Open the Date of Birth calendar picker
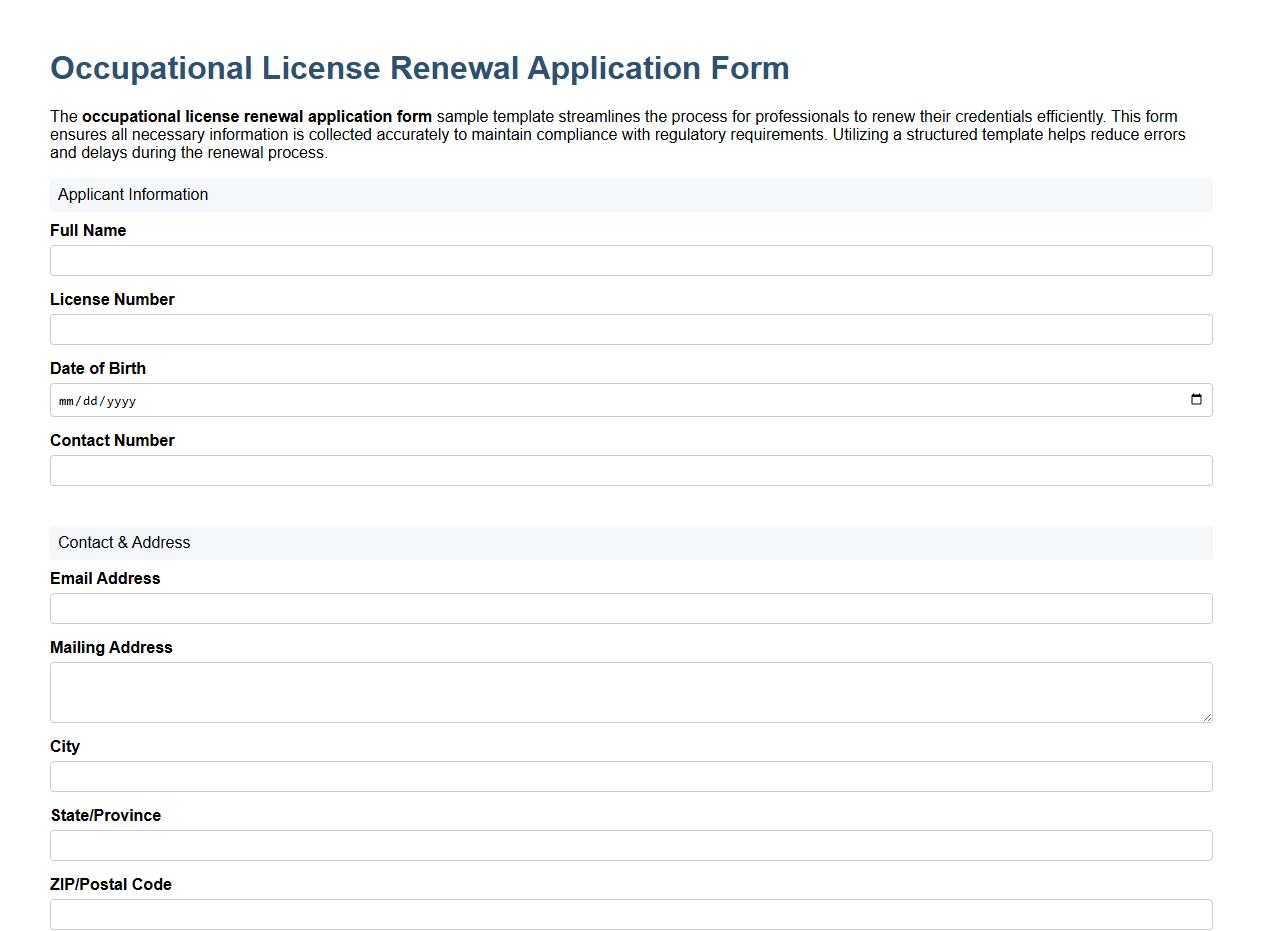The height and width of the screenshot is (931, 1263). 1197,399
